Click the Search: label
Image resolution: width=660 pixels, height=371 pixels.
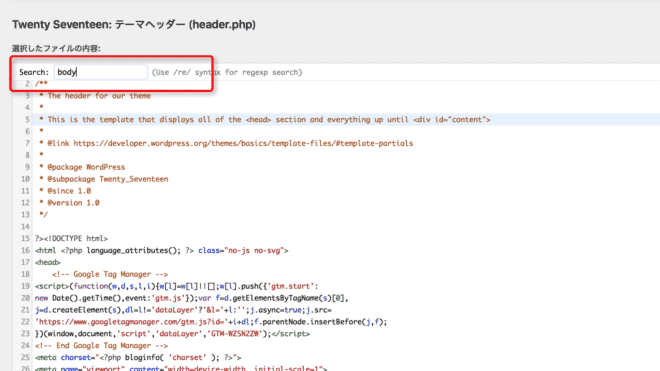(34, 72)
